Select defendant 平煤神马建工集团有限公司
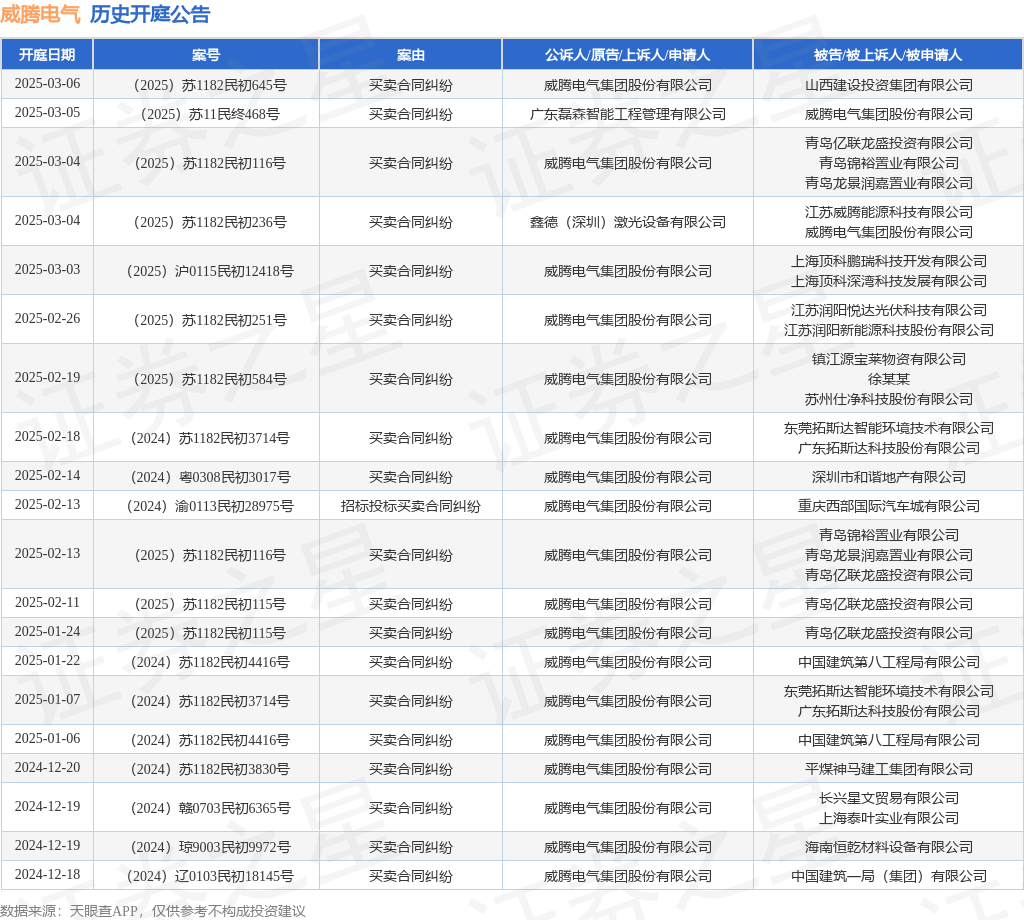This screenshot has height=920, width=1024. pyautogui.click(x=889, y=769)
